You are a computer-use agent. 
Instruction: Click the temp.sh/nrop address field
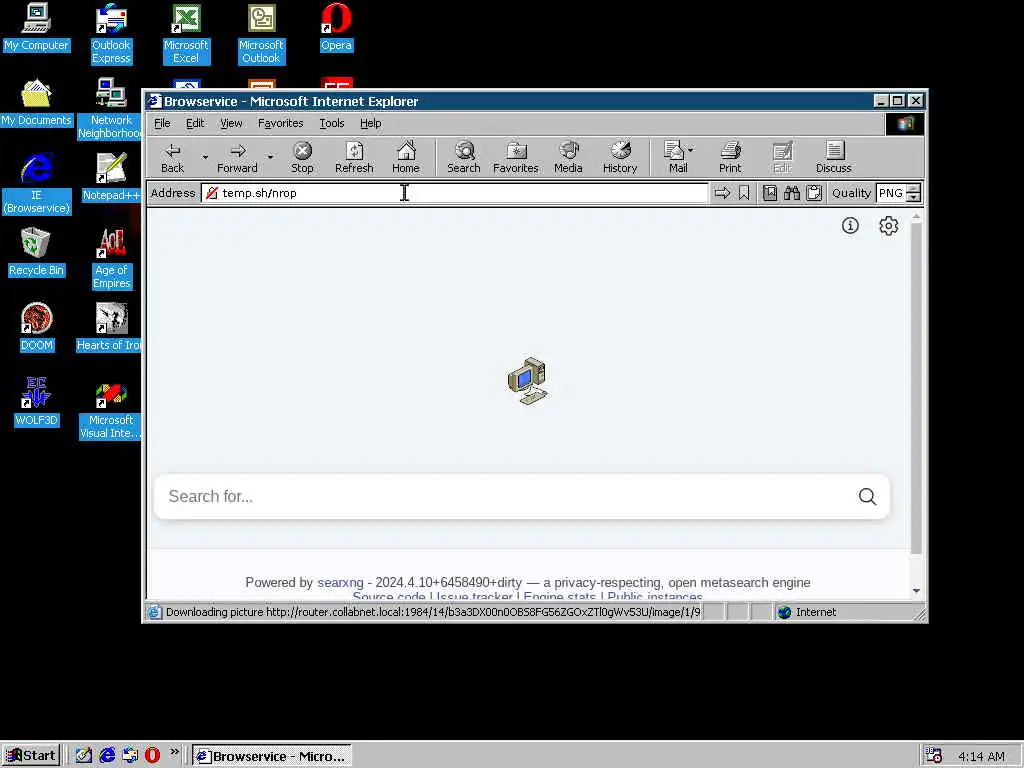click(x=455, y=193)
